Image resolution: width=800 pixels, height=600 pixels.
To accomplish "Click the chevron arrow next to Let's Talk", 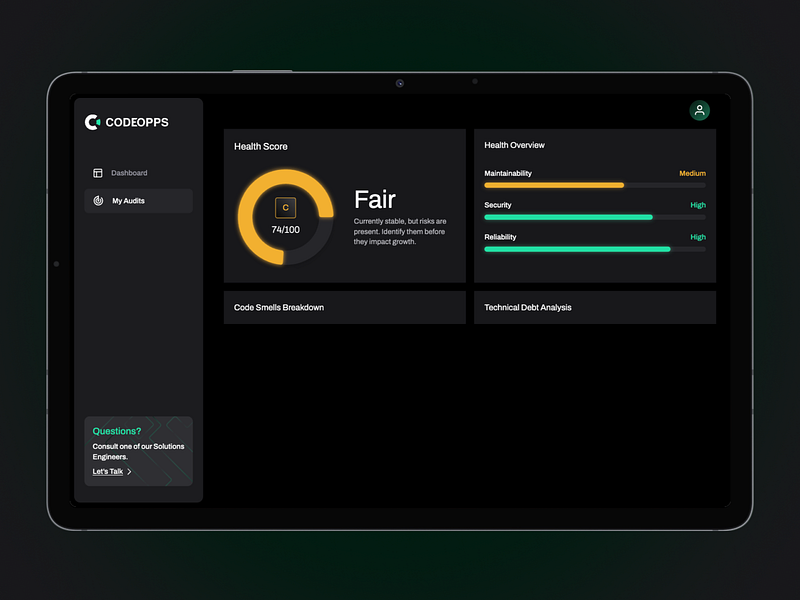I will [x=129, y=471].
